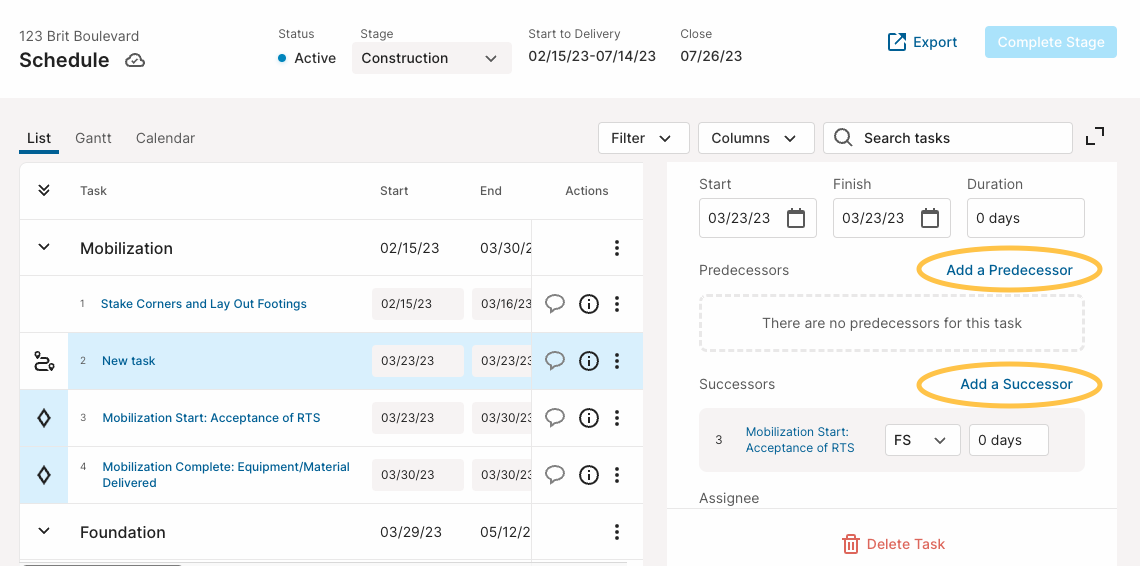This screenshot has width=1140, height=566.
Task: Open comments for Mobilization Start task
Action: point(555,417)
